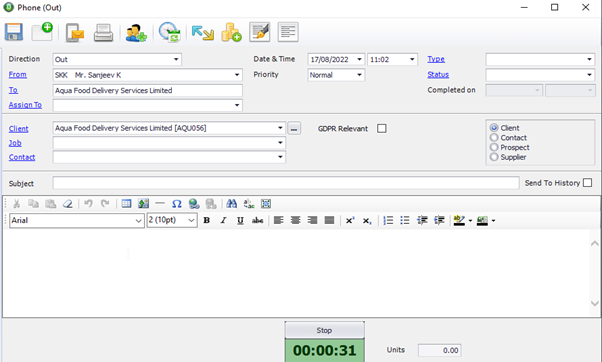Open the Arial font name dropdown

(x=139, y=220)
